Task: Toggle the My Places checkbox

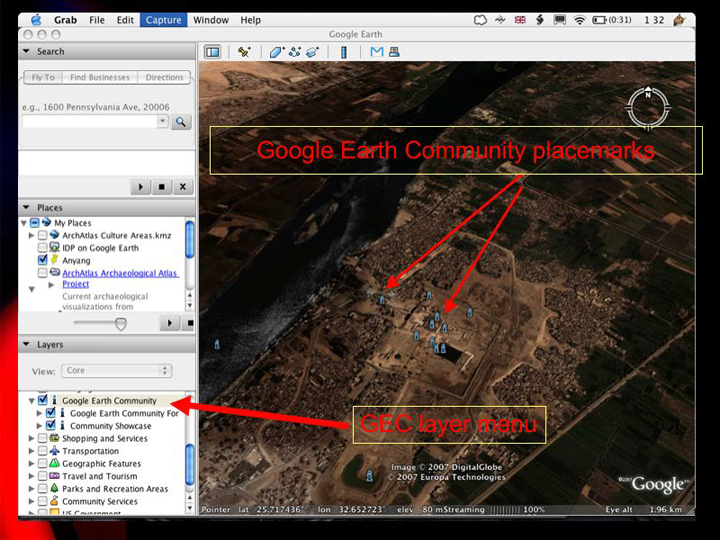Action: tap(34, 223)
